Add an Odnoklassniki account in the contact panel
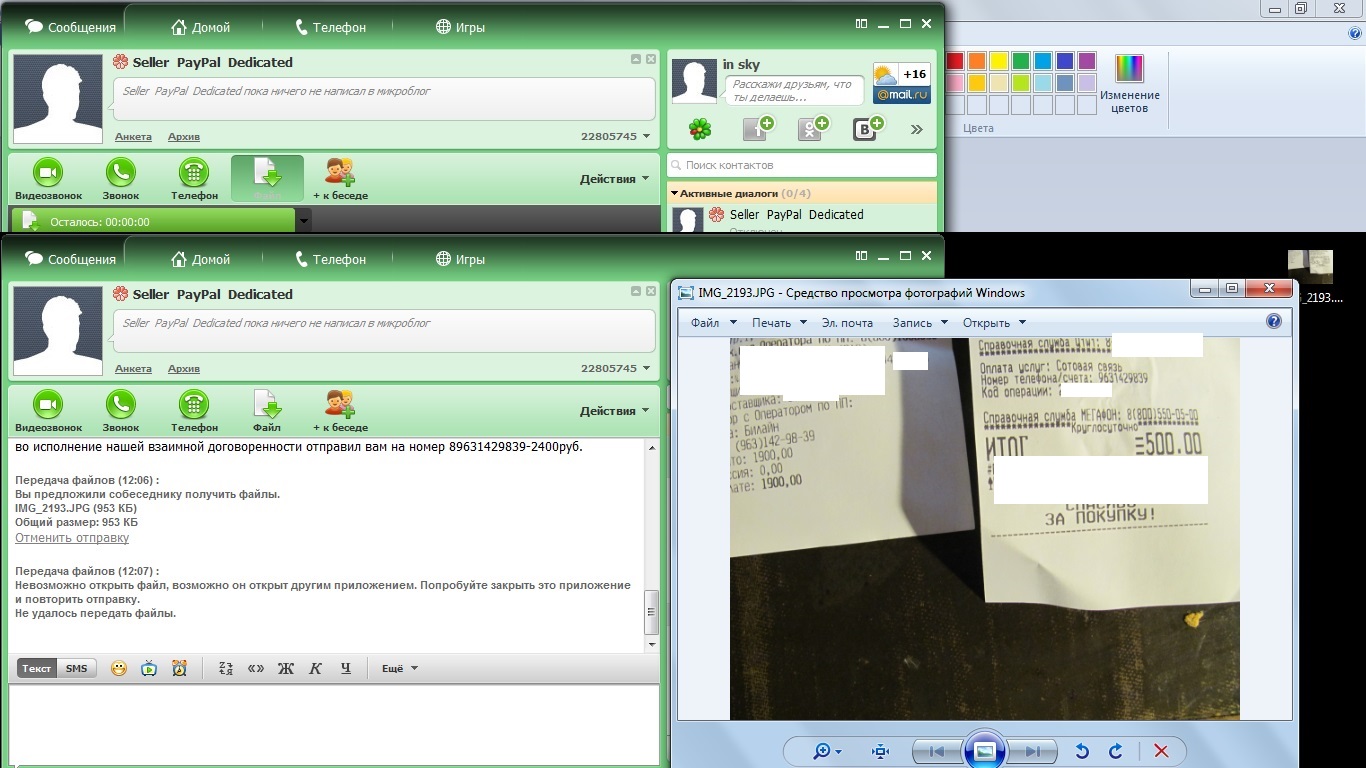The height and width of the screenshot is (768, 1366). pos(813,129)
